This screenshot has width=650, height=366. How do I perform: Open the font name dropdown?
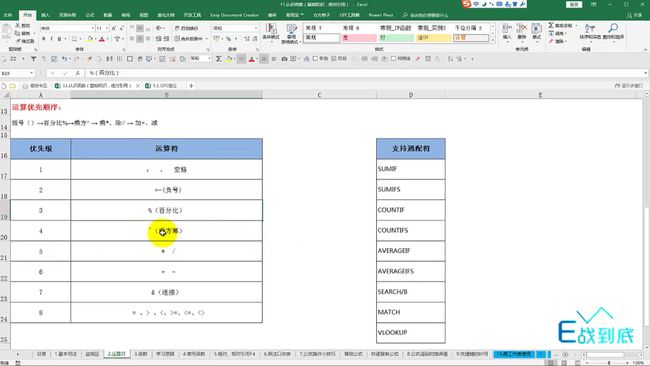tap(92, 28)
